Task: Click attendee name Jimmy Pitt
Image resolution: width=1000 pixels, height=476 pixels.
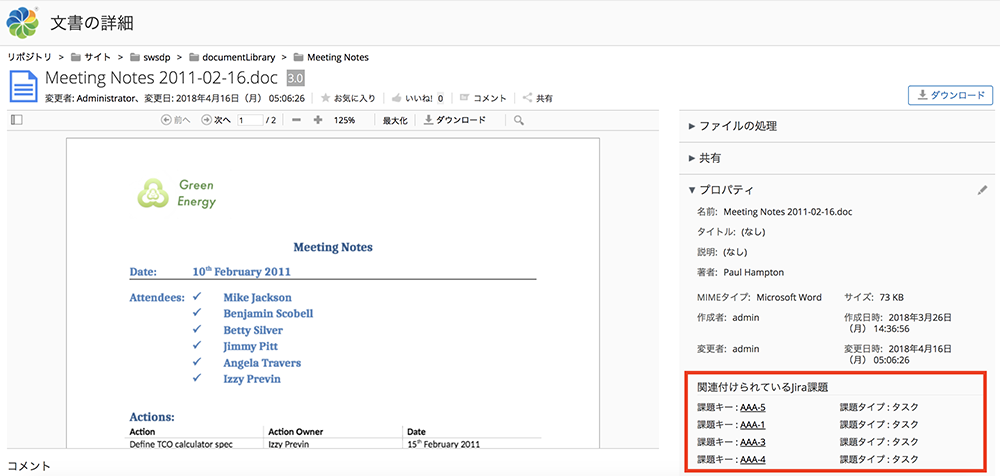Action: [x=251, y=346]
